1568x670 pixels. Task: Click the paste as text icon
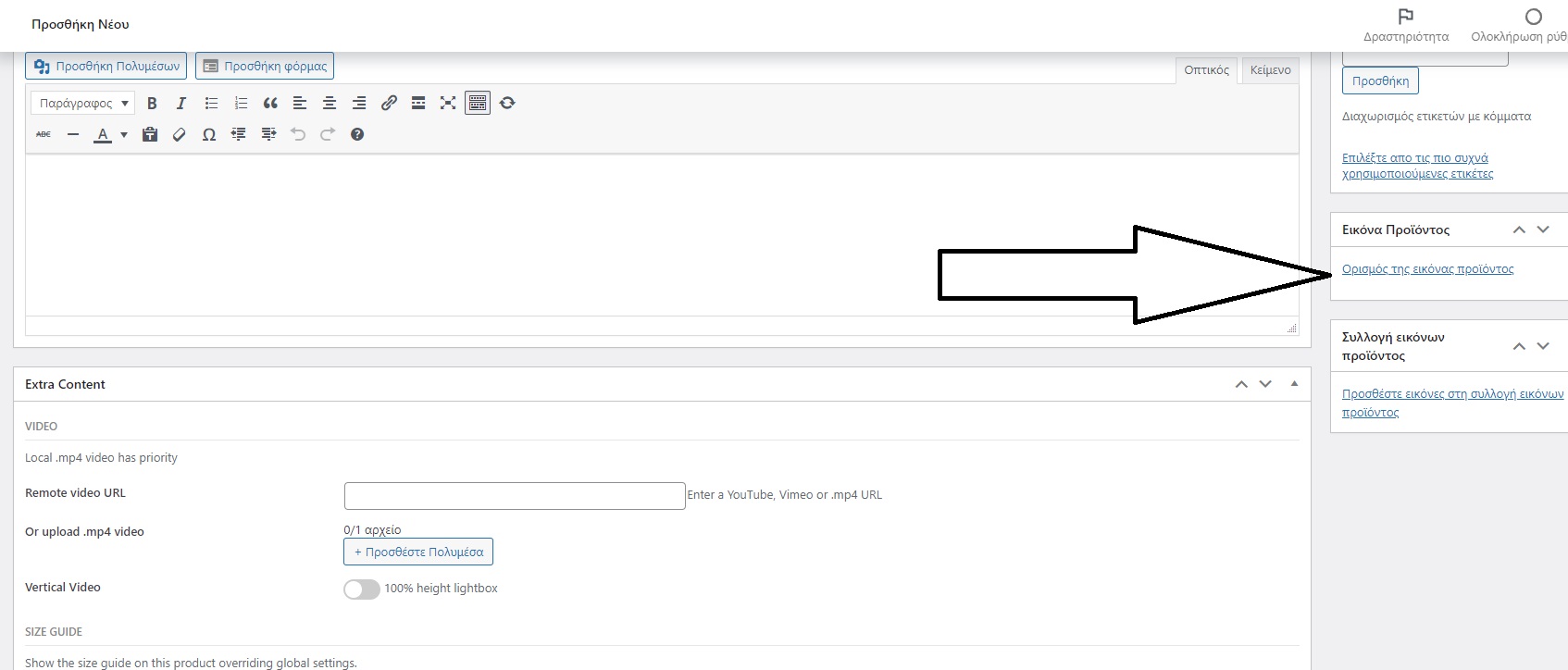[x=150, y=134]
